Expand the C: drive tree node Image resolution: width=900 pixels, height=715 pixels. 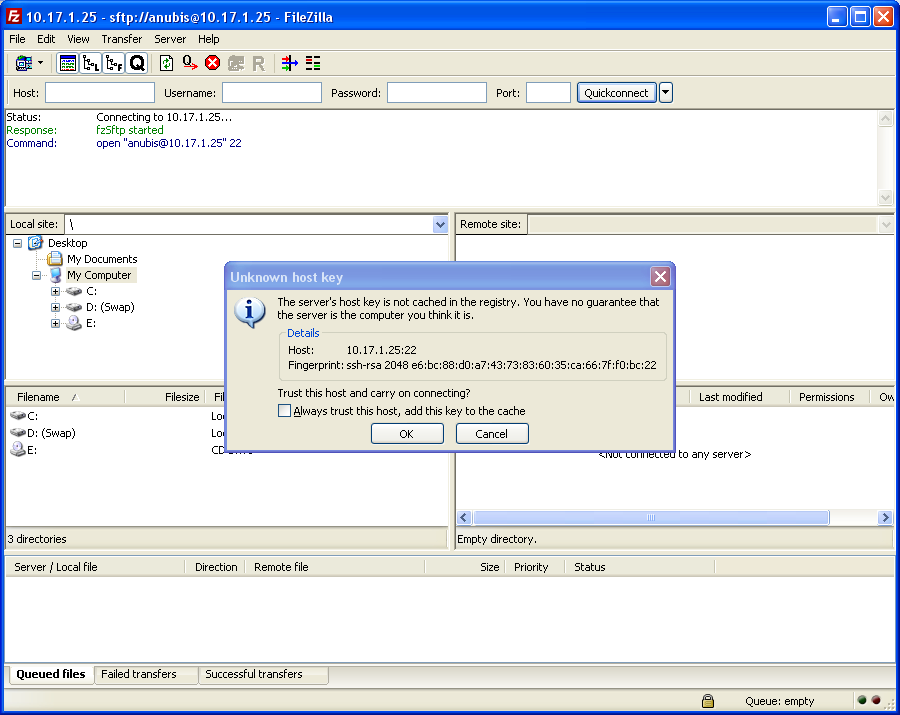click(x=55, y=292)
